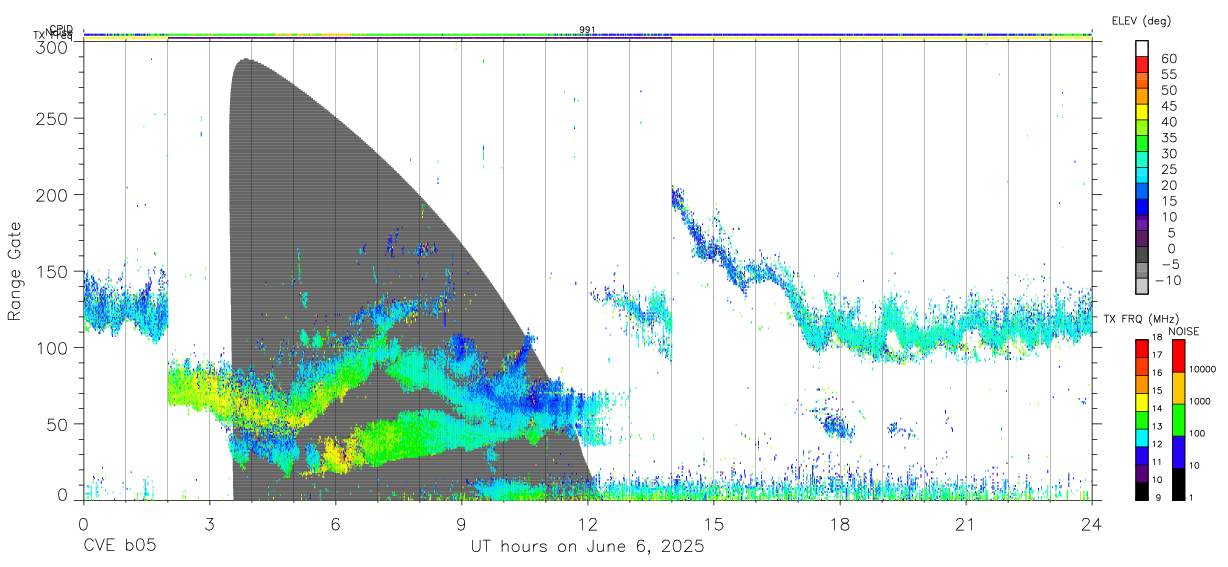The width and height of the screenshot is (1228, 567).
Task: Click the ELEV scale label 25
Action: 1168,170
